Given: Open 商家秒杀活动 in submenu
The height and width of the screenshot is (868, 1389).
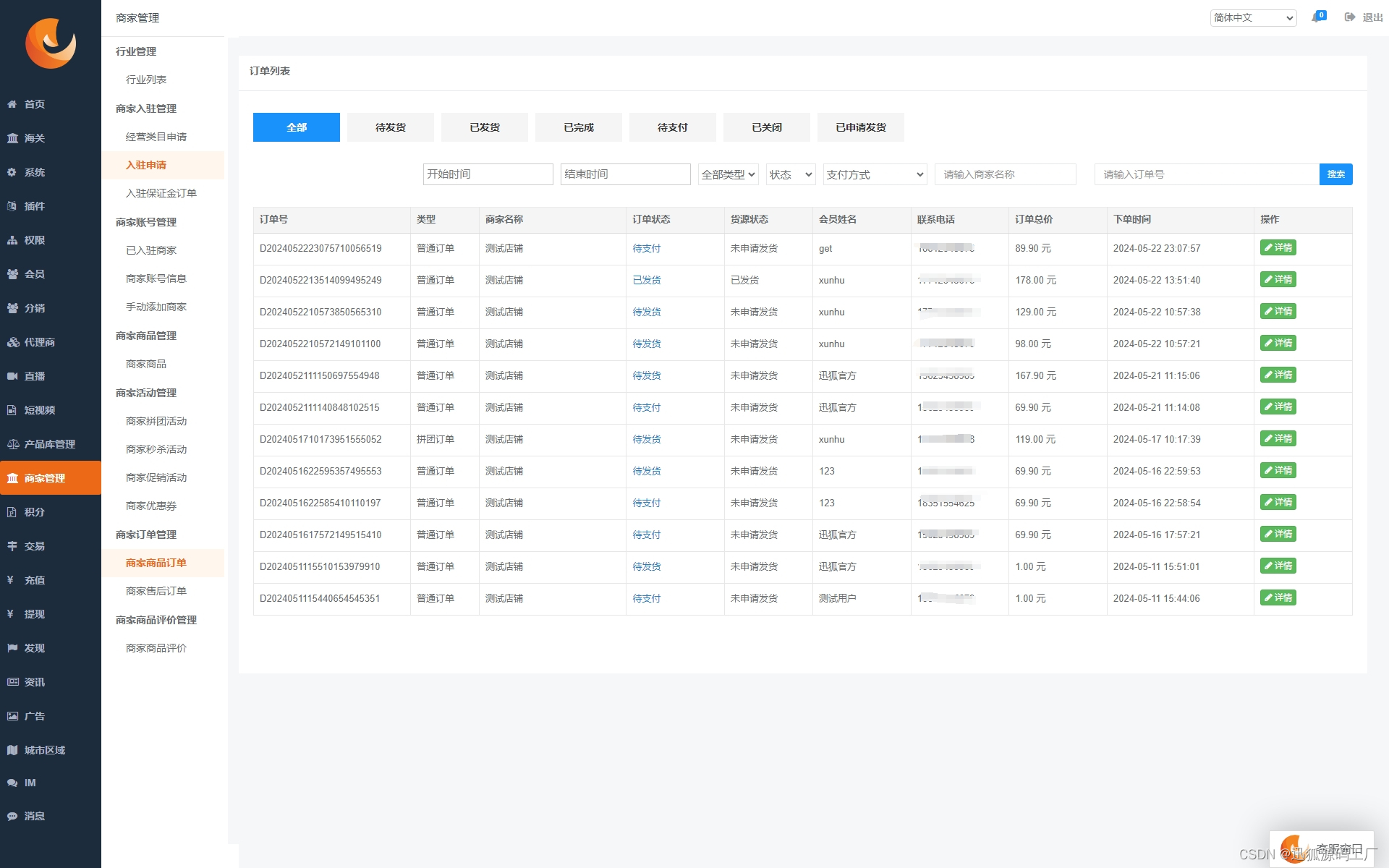Looking at the screenshot, I should coord(156,449).
